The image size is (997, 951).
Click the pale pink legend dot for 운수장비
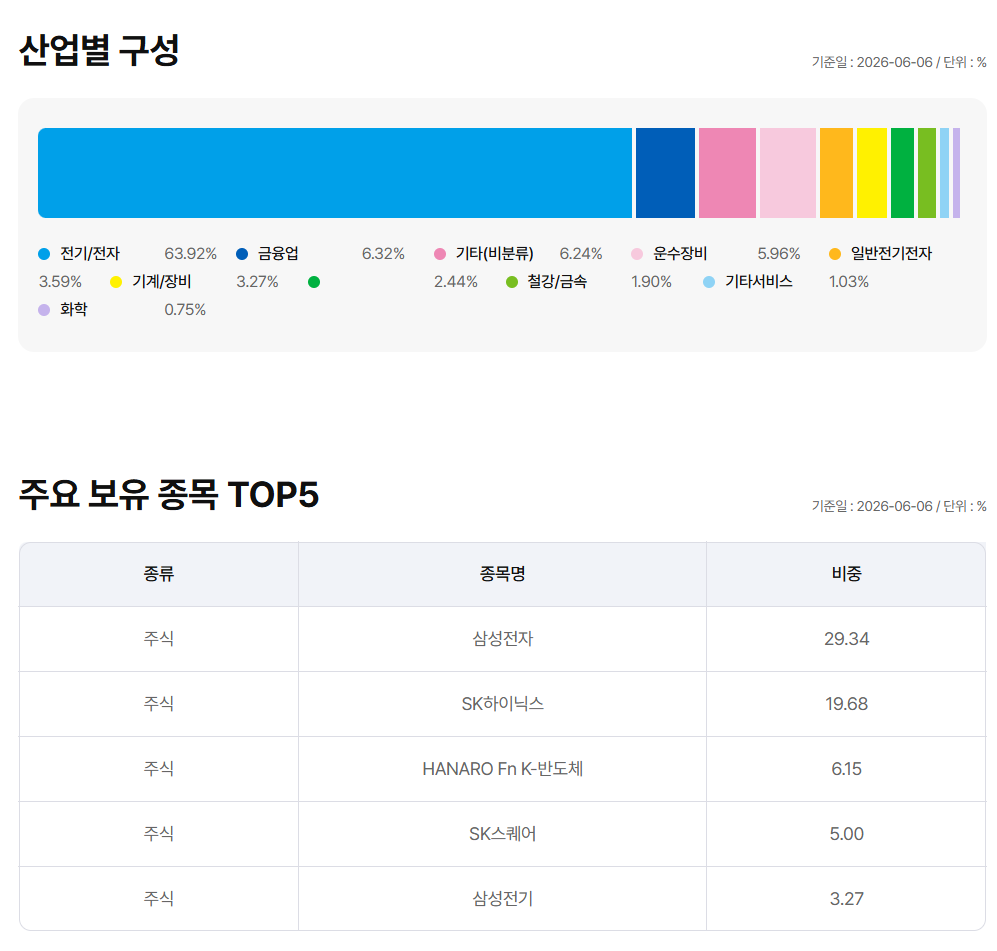[x=637, y=254]
